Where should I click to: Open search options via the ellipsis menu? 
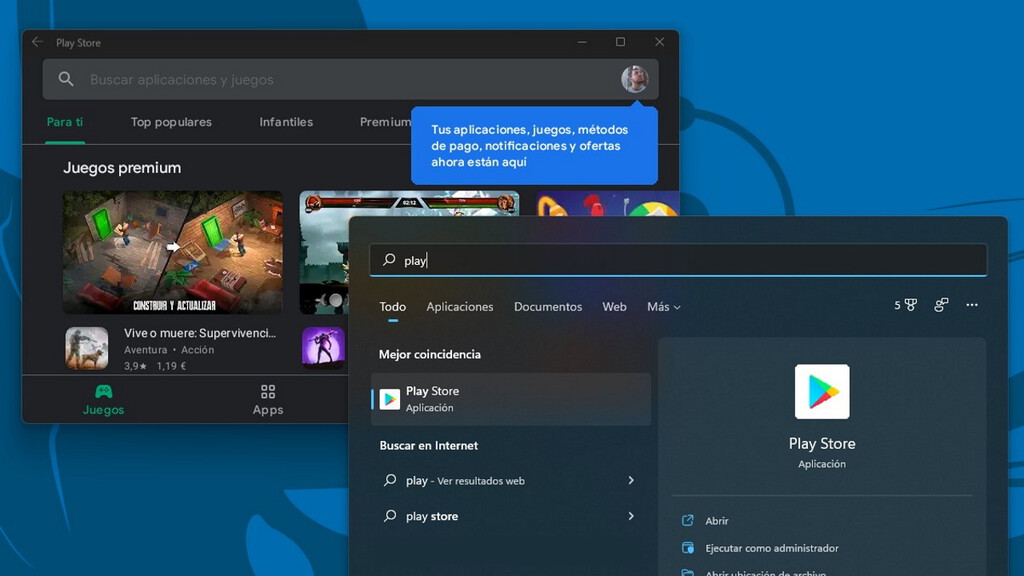coord(972,306)
